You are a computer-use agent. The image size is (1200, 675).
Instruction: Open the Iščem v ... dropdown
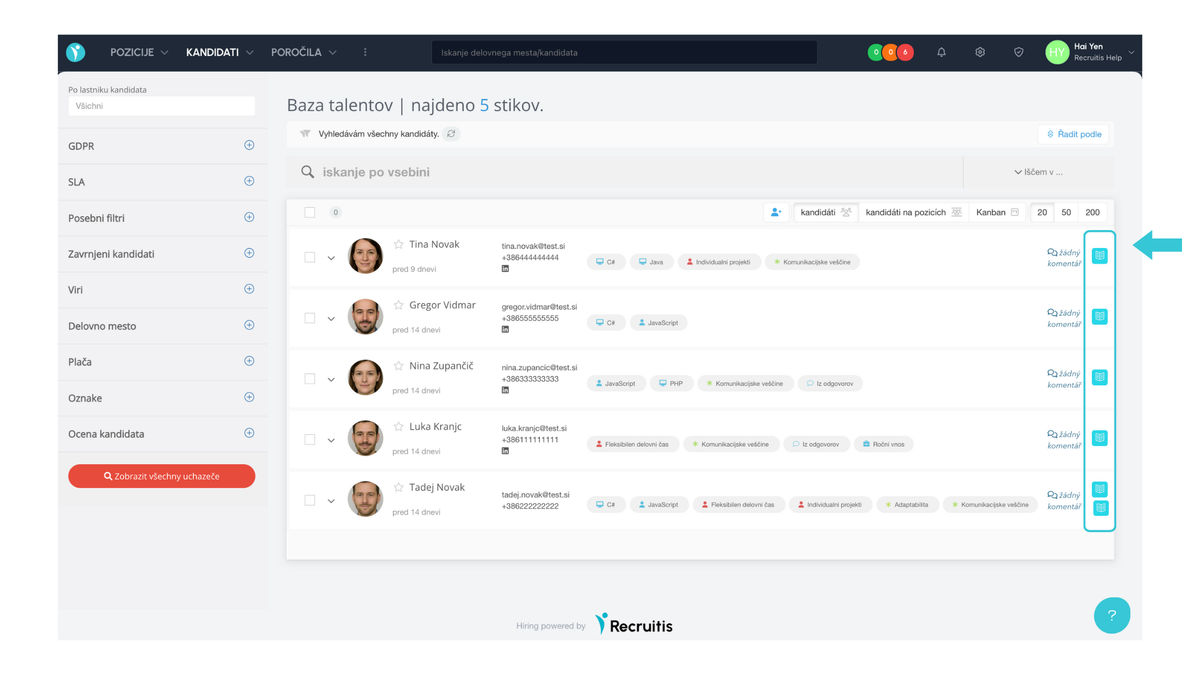[x=1038, y=172]
